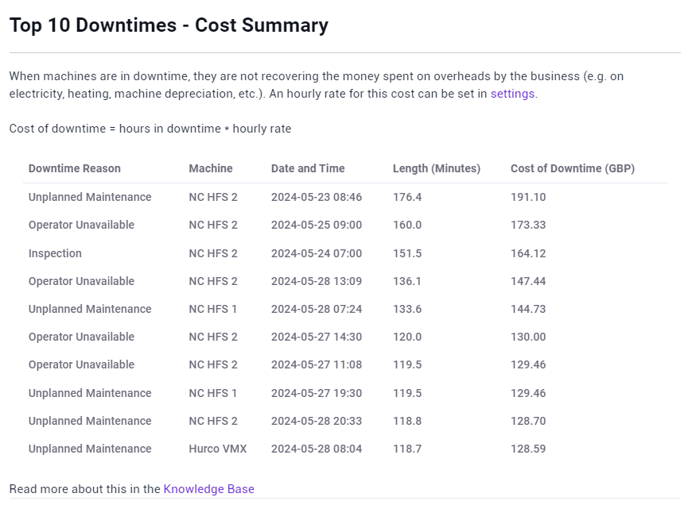Click the 2024-05-28 20:33 date cell
Viewport: 688px width, 505px height.
[x=316, y=422]
